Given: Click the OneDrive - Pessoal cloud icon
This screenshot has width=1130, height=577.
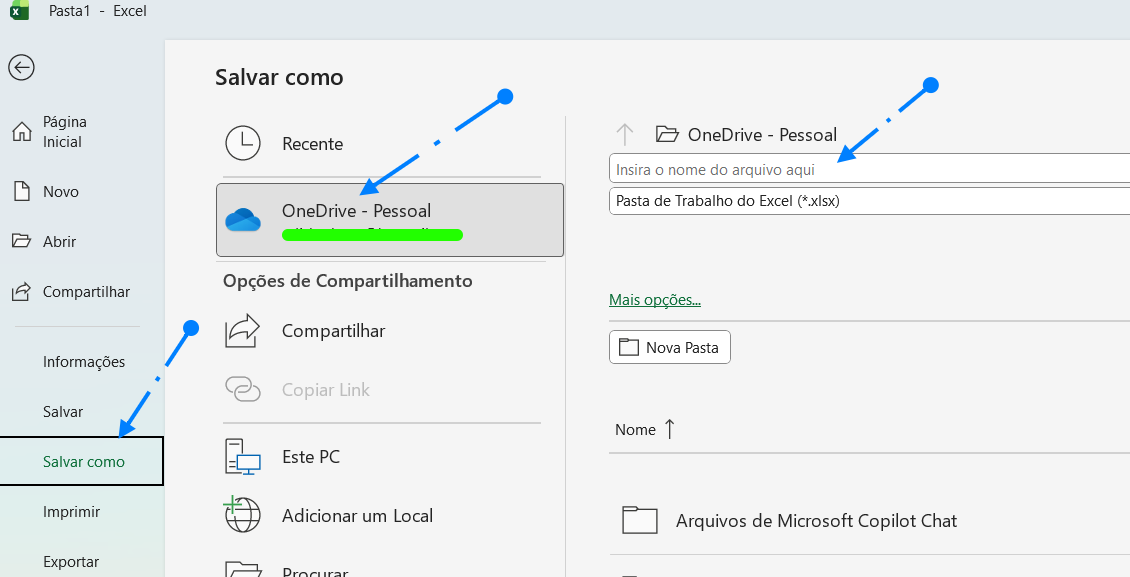Looking at the screenshot, I should [x=243, y=218].
